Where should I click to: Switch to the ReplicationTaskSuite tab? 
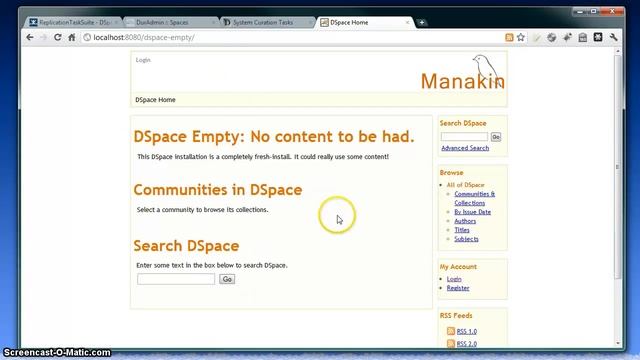pyautogui.click(x=73, y=22)
